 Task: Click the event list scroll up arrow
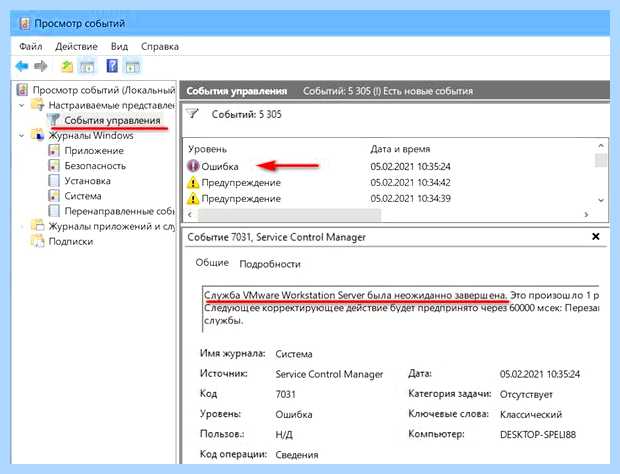pyautogui.click(x=601, y=145)
